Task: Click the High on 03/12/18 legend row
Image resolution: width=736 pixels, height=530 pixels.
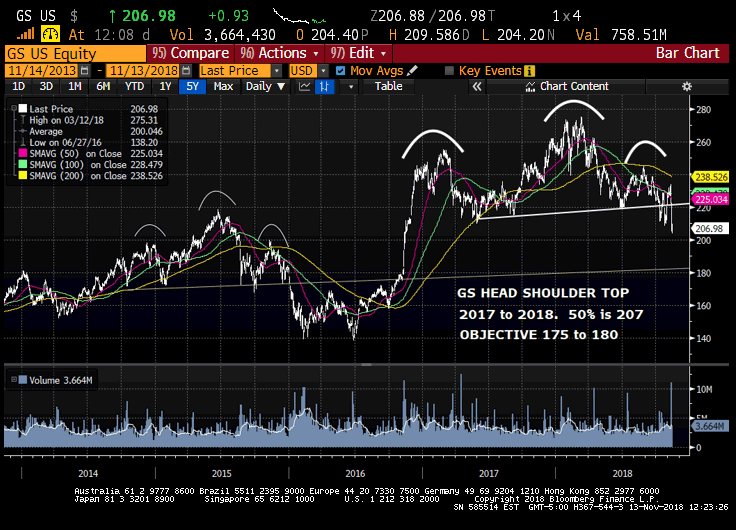Action: pos(88,120)
